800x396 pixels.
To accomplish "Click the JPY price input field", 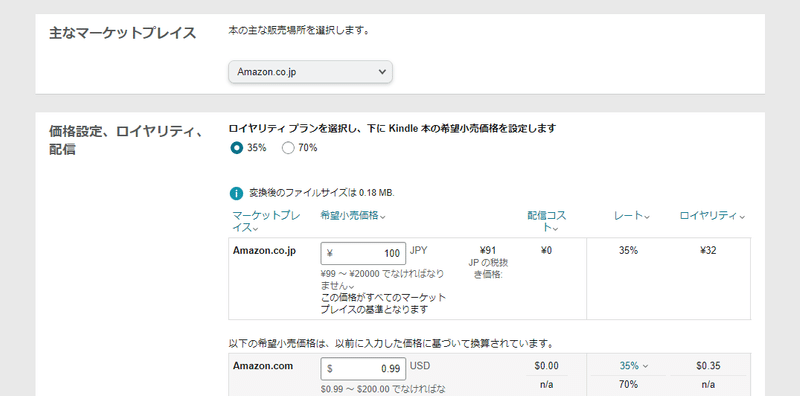I will pos(363,254).
